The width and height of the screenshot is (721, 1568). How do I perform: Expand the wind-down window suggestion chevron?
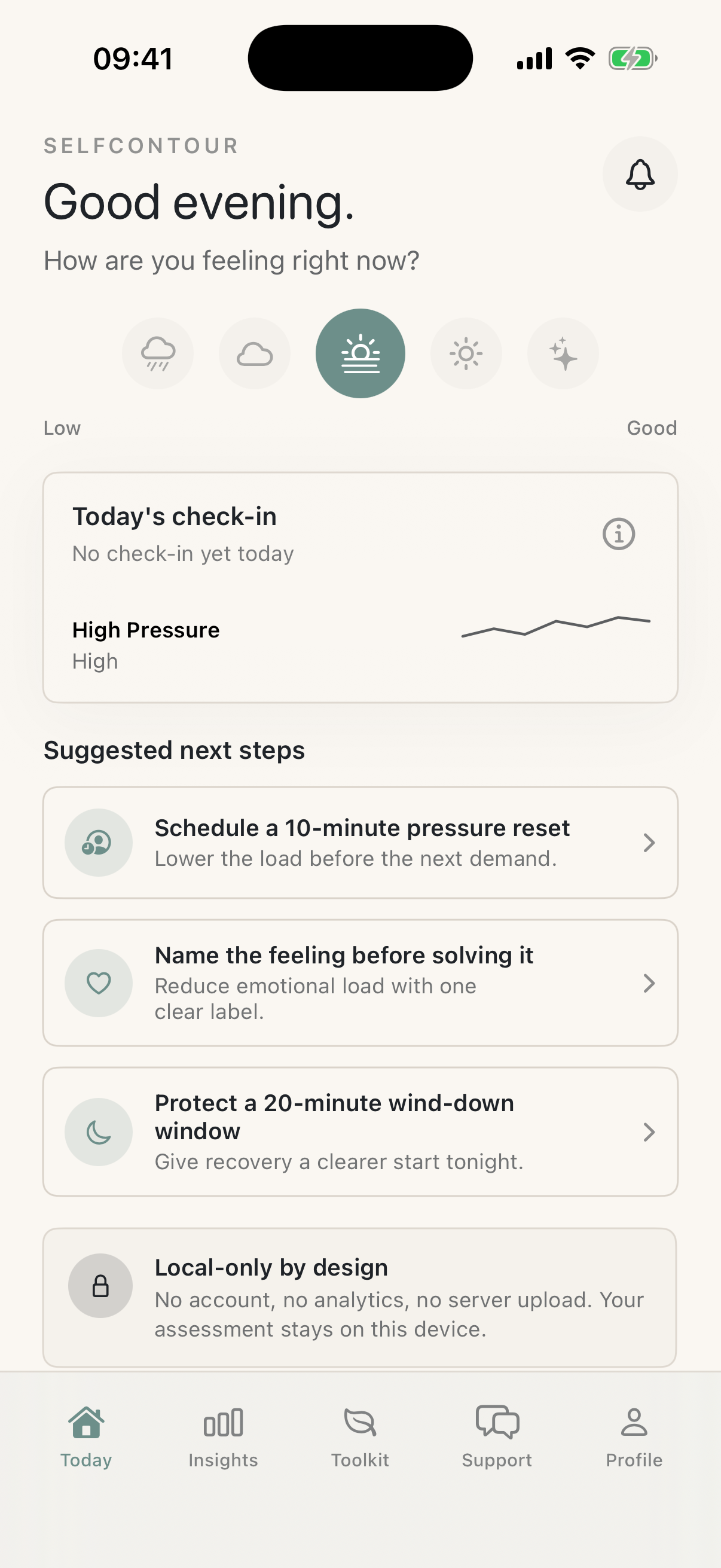650,1131
